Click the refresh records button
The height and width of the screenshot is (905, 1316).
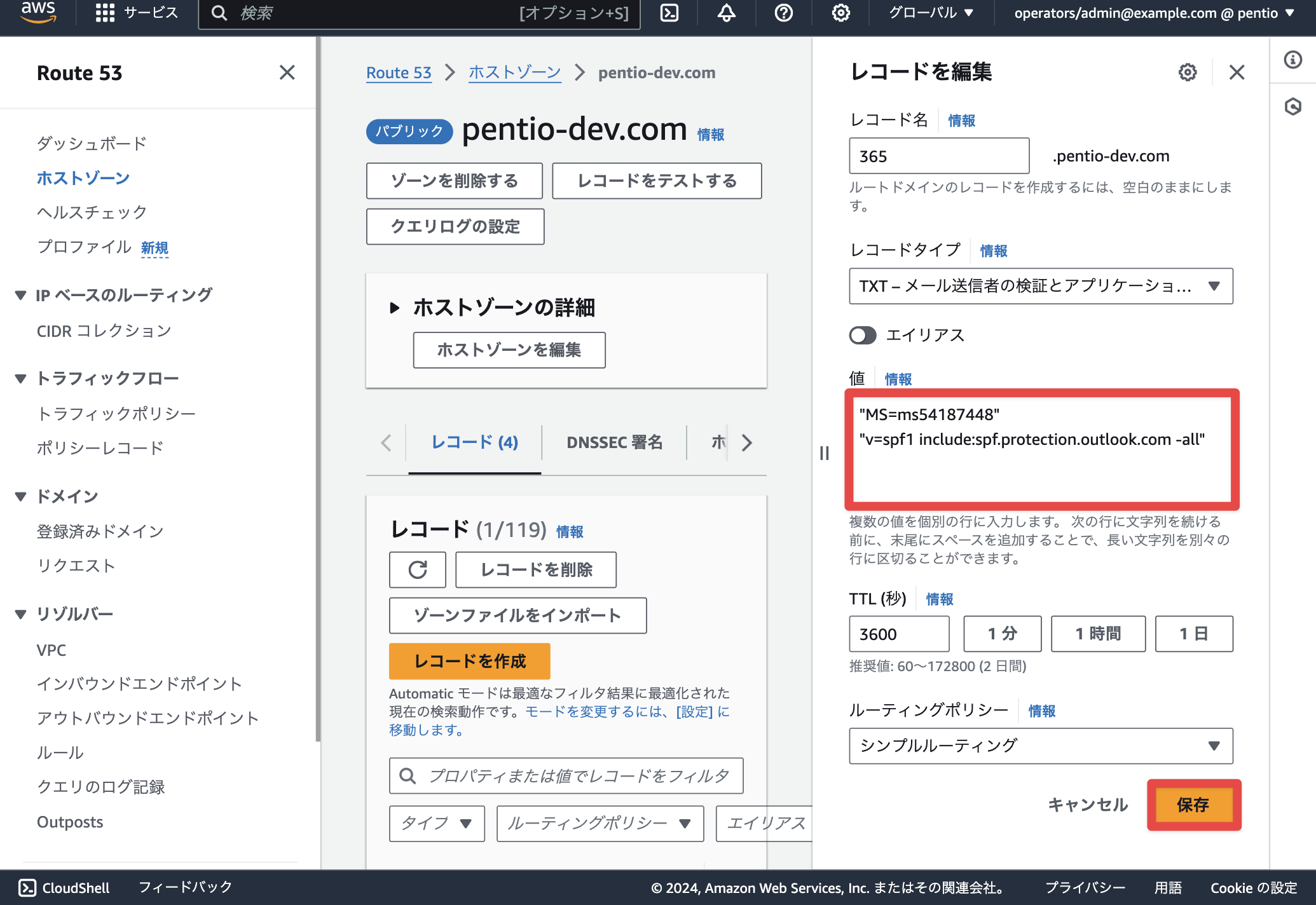[x=418, y=569]
